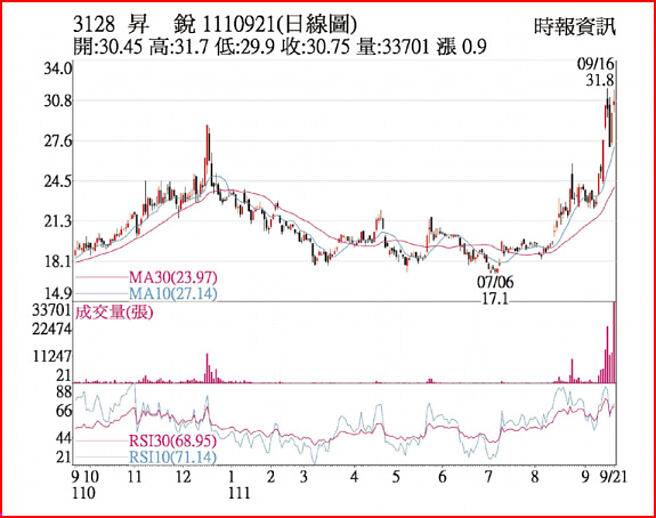Click the '11247' volume axis label

click(52, 356)
